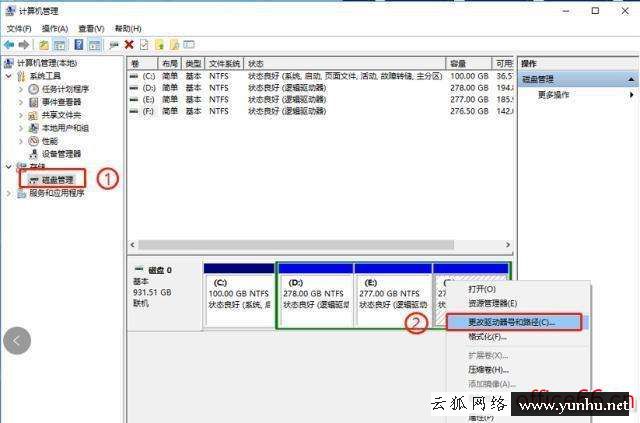Select 性能 tree item
This screenshot has height=423, width=640.
[x=50, y=141]
